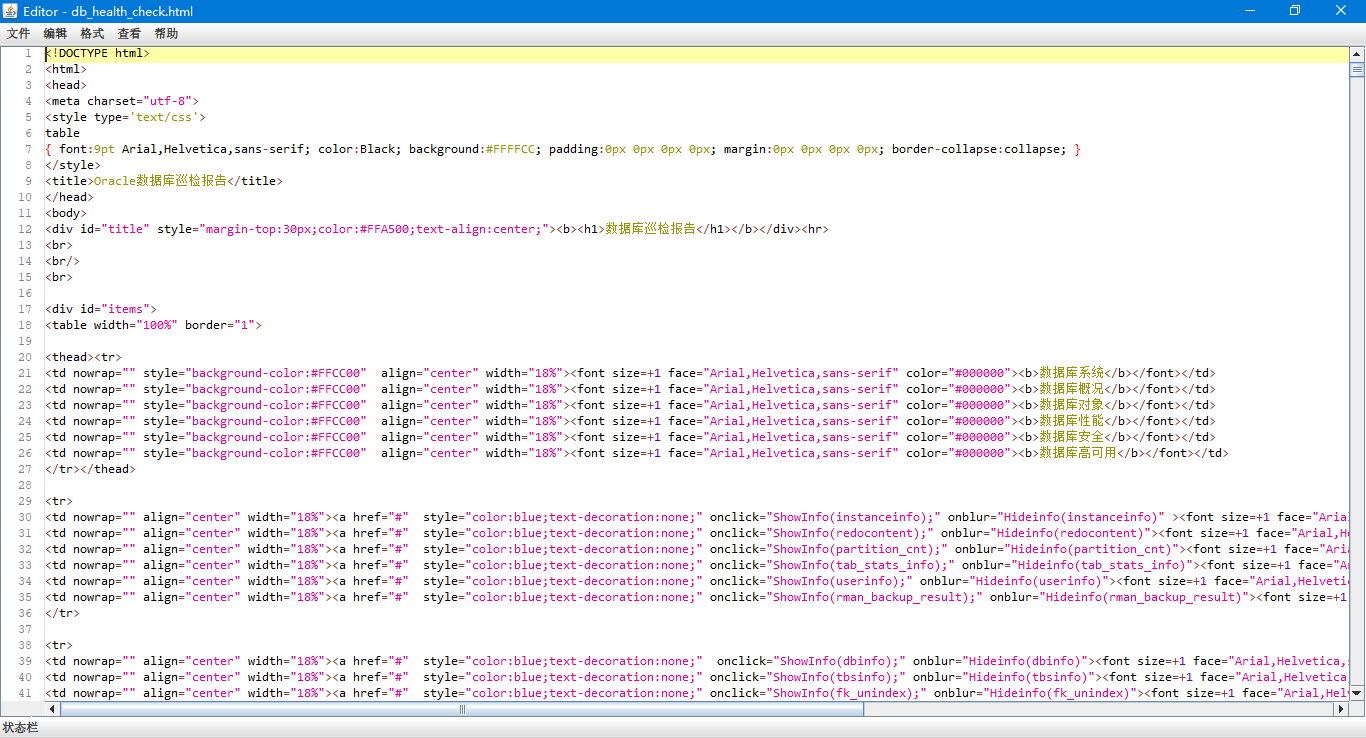Click the <meta charset="utf-8"> line

[x=122, y=101]
